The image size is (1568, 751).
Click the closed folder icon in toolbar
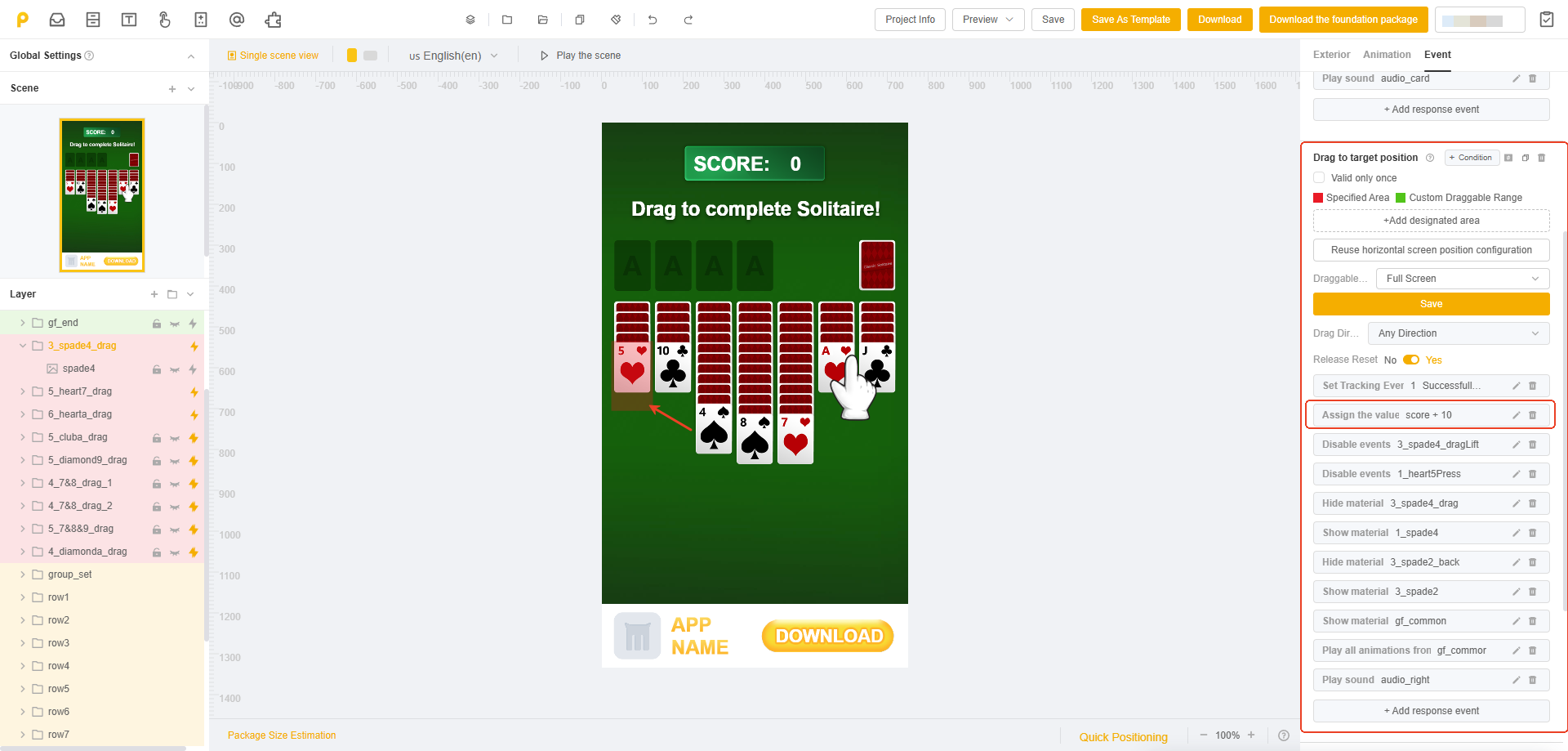coord(507,20)
